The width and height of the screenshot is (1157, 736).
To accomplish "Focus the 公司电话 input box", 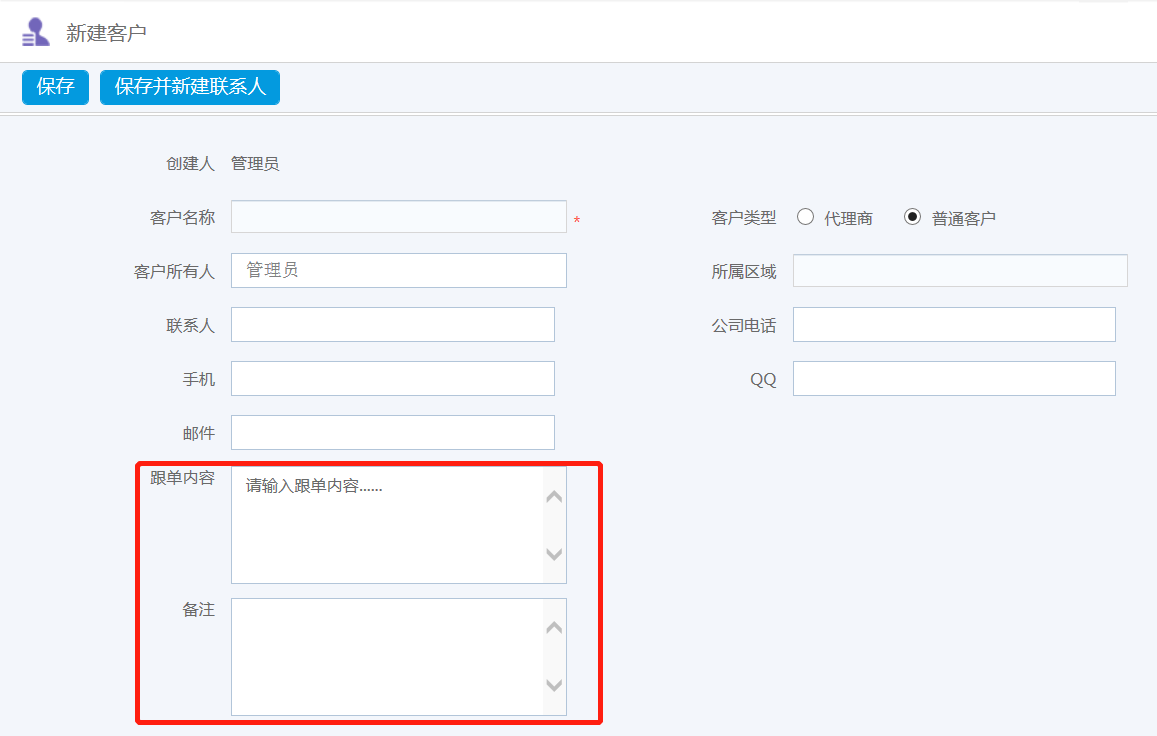I will [x=953, y=324].
